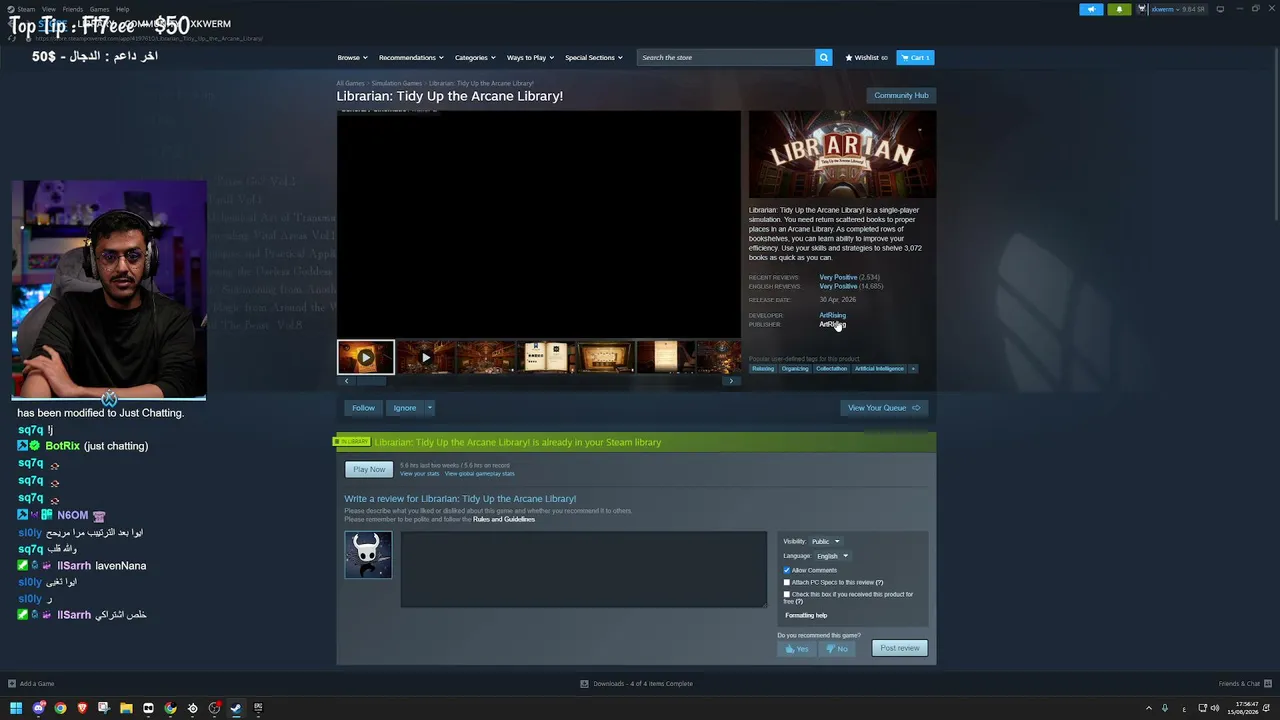Click the Add a Game plus icon
The height and width of the screenshot is (720, 1280).
12,684
